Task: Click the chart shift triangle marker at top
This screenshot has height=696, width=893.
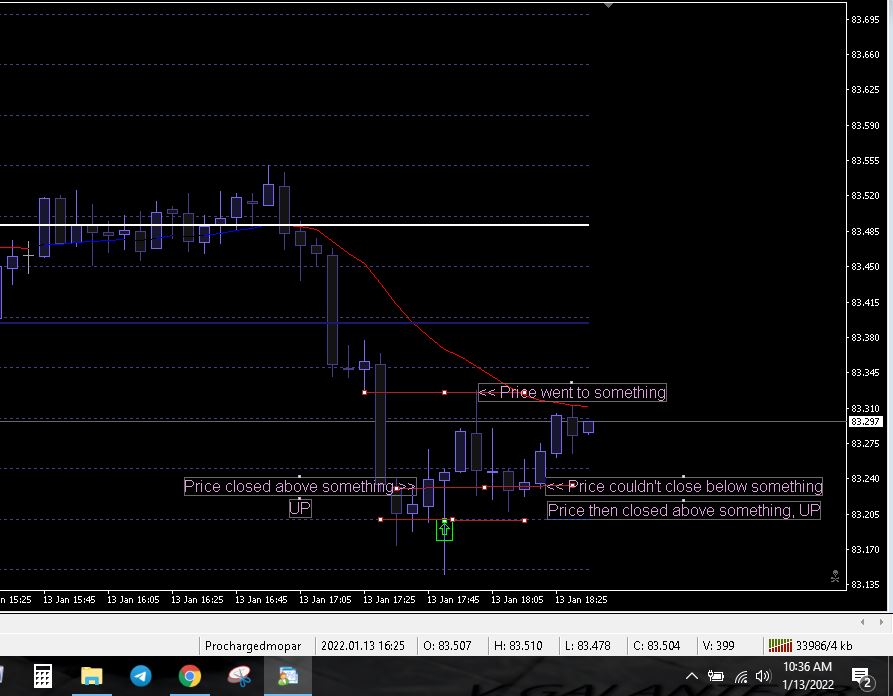Action: pyautogui.click(x=608, y=5)
